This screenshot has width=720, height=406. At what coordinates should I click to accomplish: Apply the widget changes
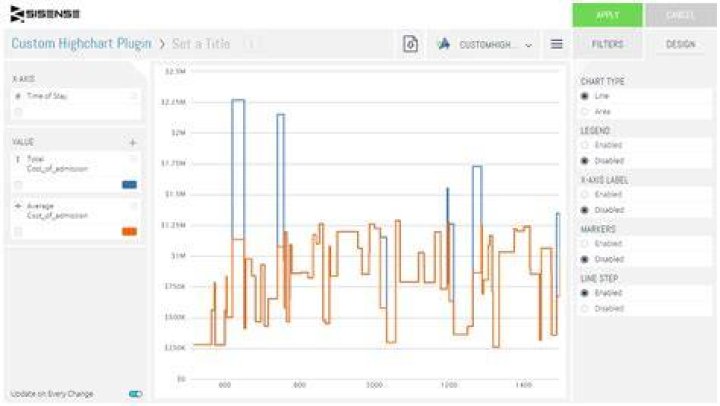click(607, 15)
